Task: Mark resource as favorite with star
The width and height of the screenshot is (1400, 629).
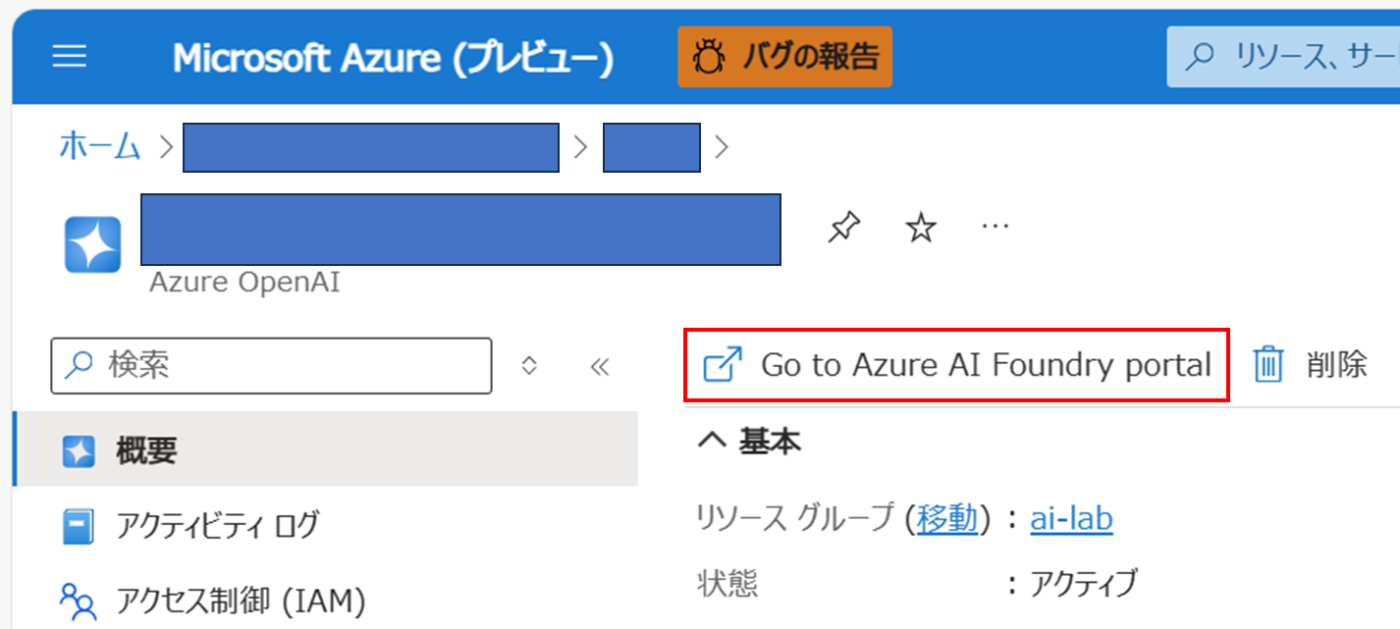Action: click(920, 229)
